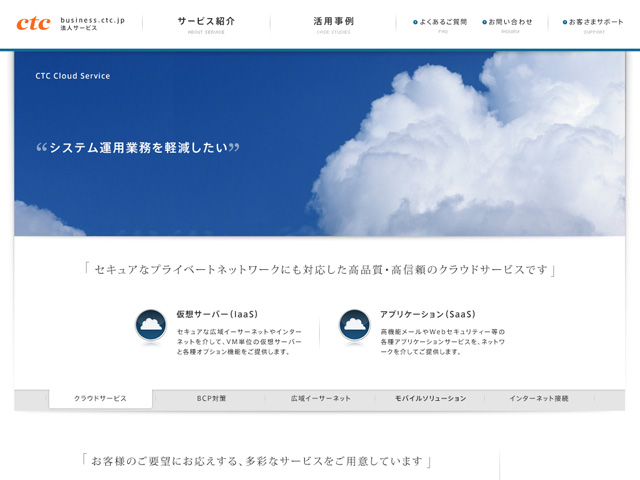The image size is (640, 480).
Task: Click the cloud icon beside 仮想サーバー(IaaS)
Action: click(151, 325)
